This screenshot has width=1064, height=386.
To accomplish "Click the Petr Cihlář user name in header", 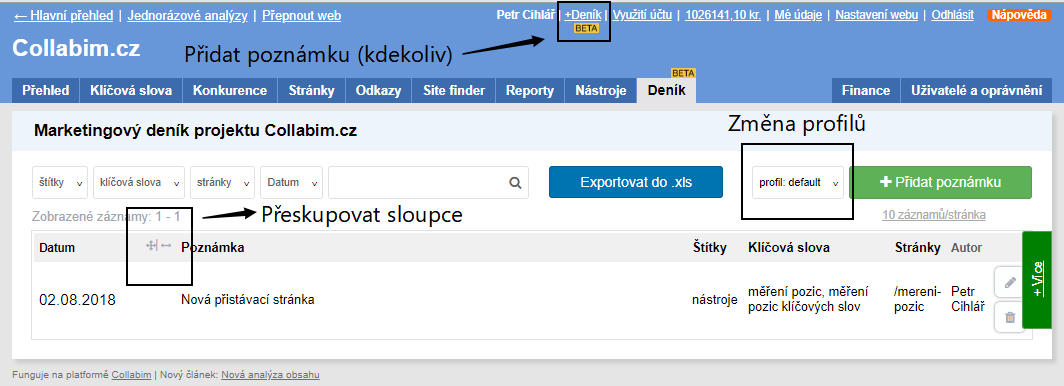I will pyautogui.click(x=525, y=14).
